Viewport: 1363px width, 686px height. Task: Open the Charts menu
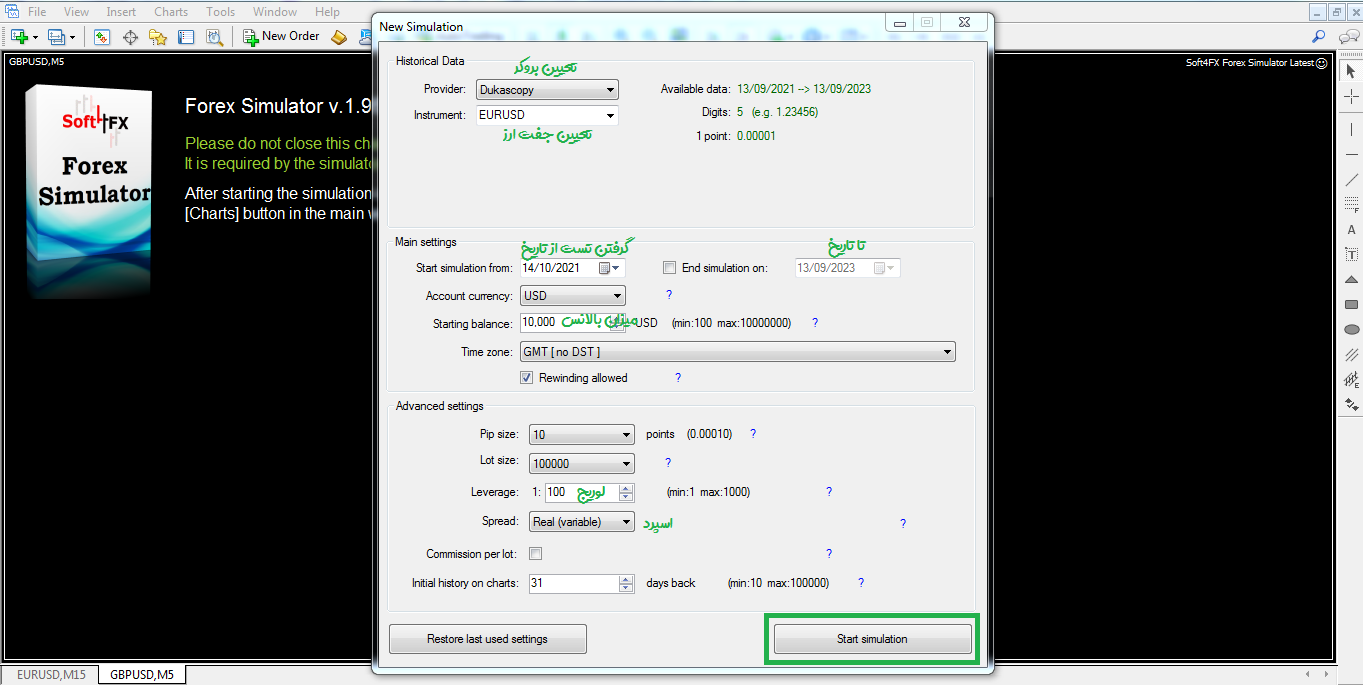tap(171, 12)
